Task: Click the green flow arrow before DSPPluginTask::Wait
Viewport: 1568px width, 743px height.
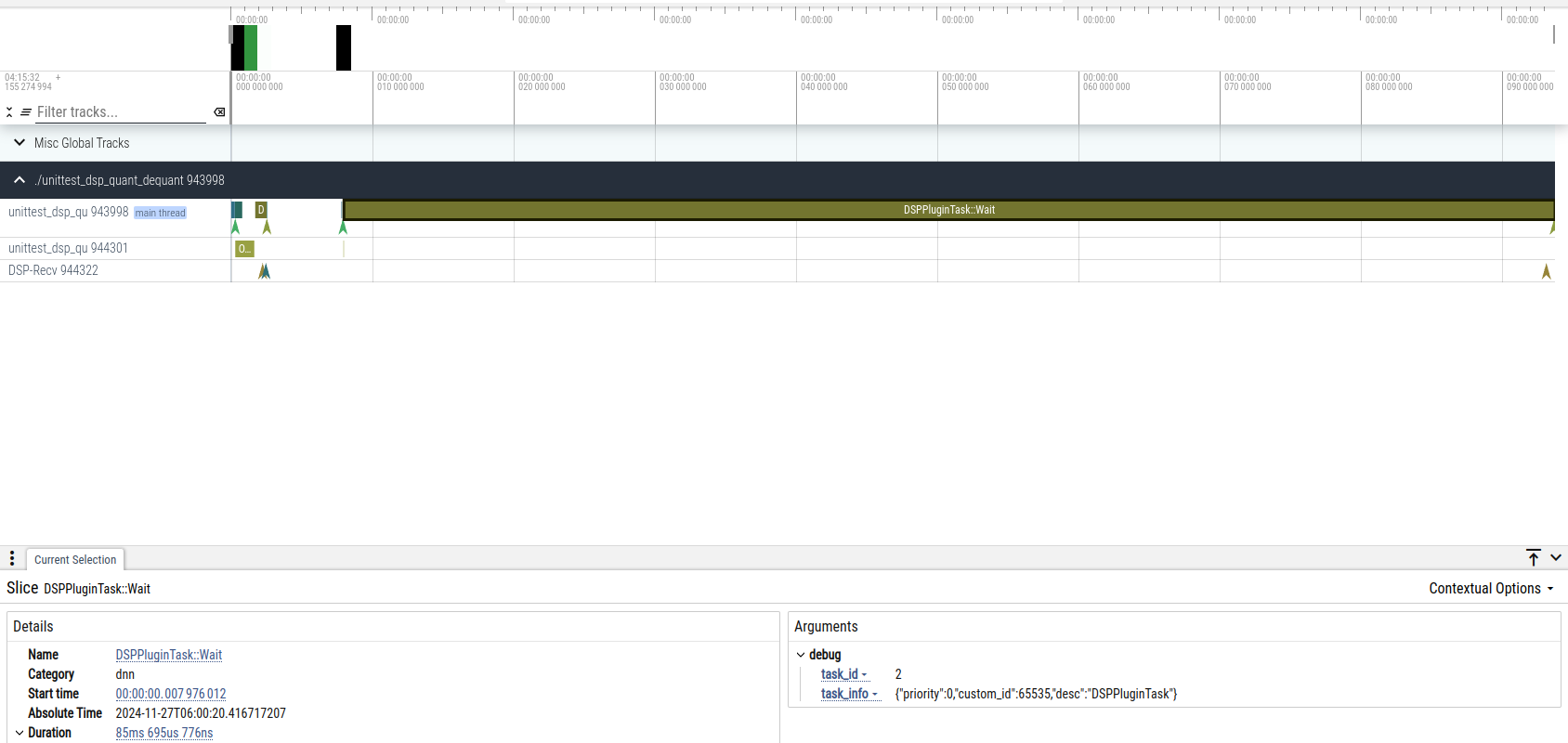Action: (x=343, y=228)
